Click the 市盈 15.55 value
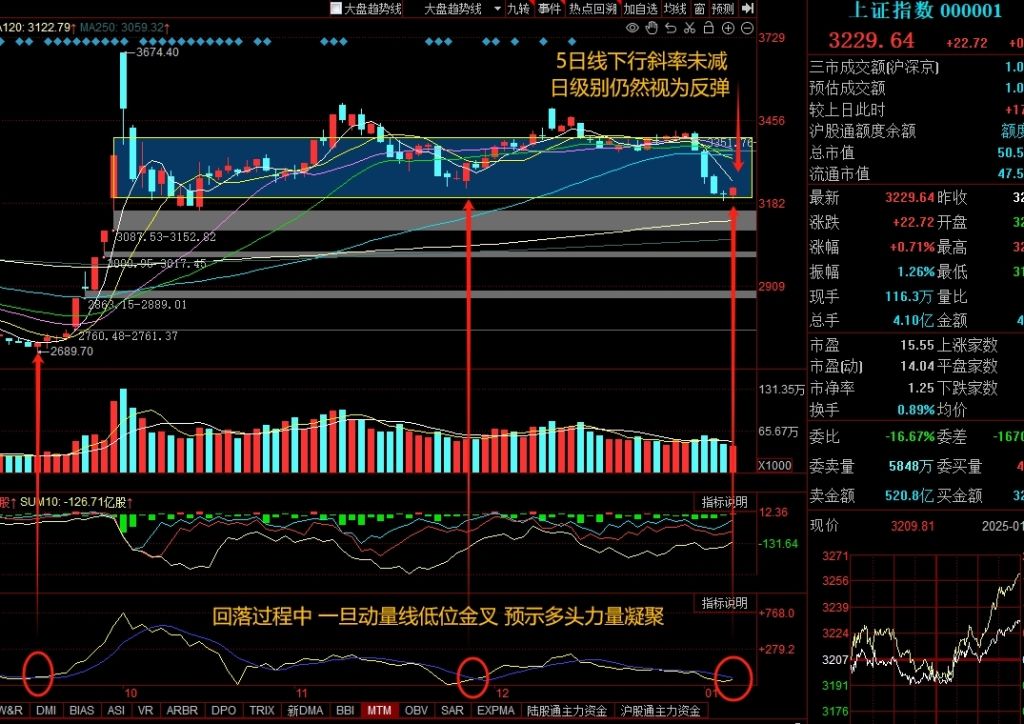 917,345
